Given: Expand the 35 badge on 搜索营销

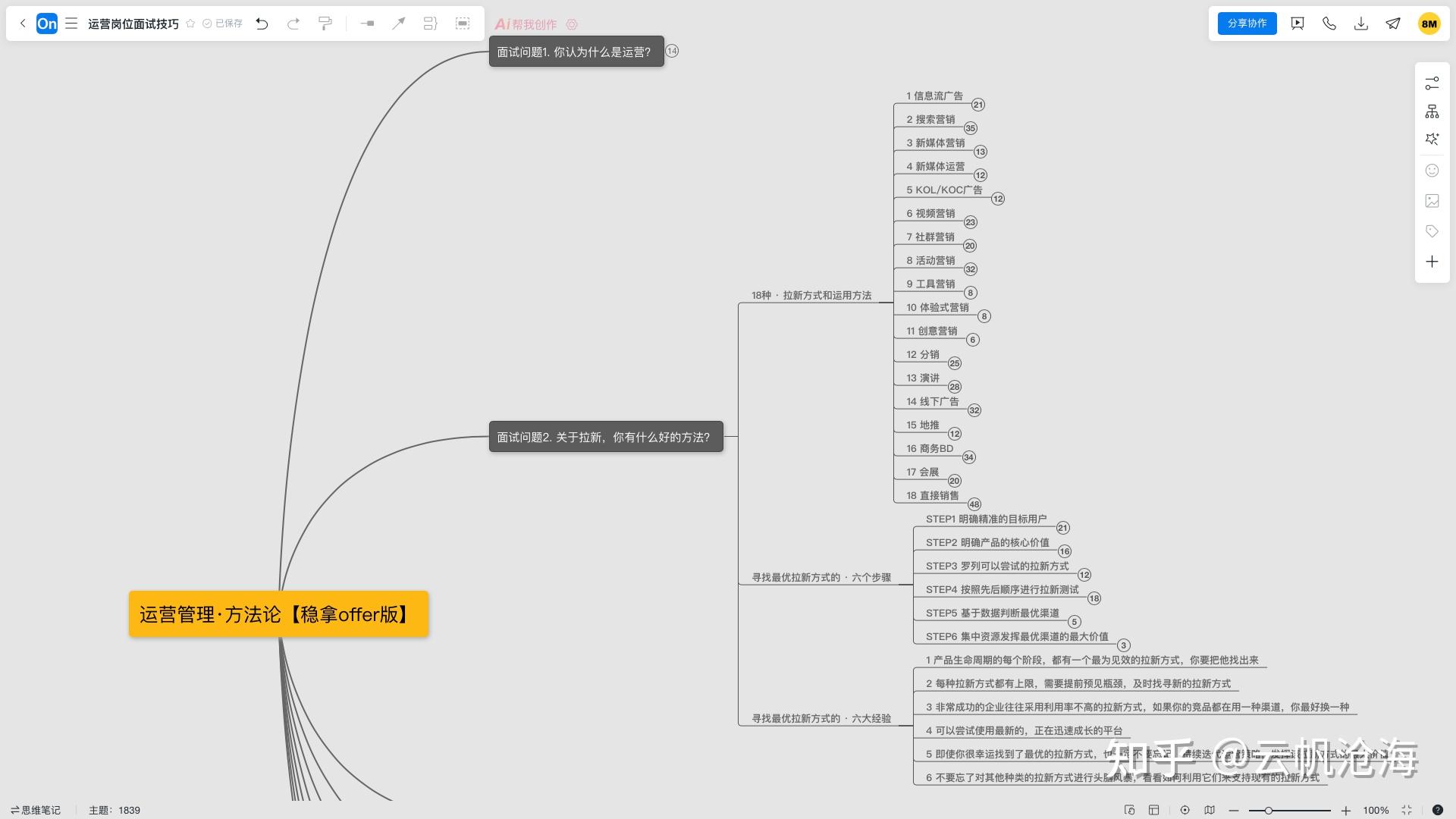Looking at the screenshot, I should pos(971,128).
